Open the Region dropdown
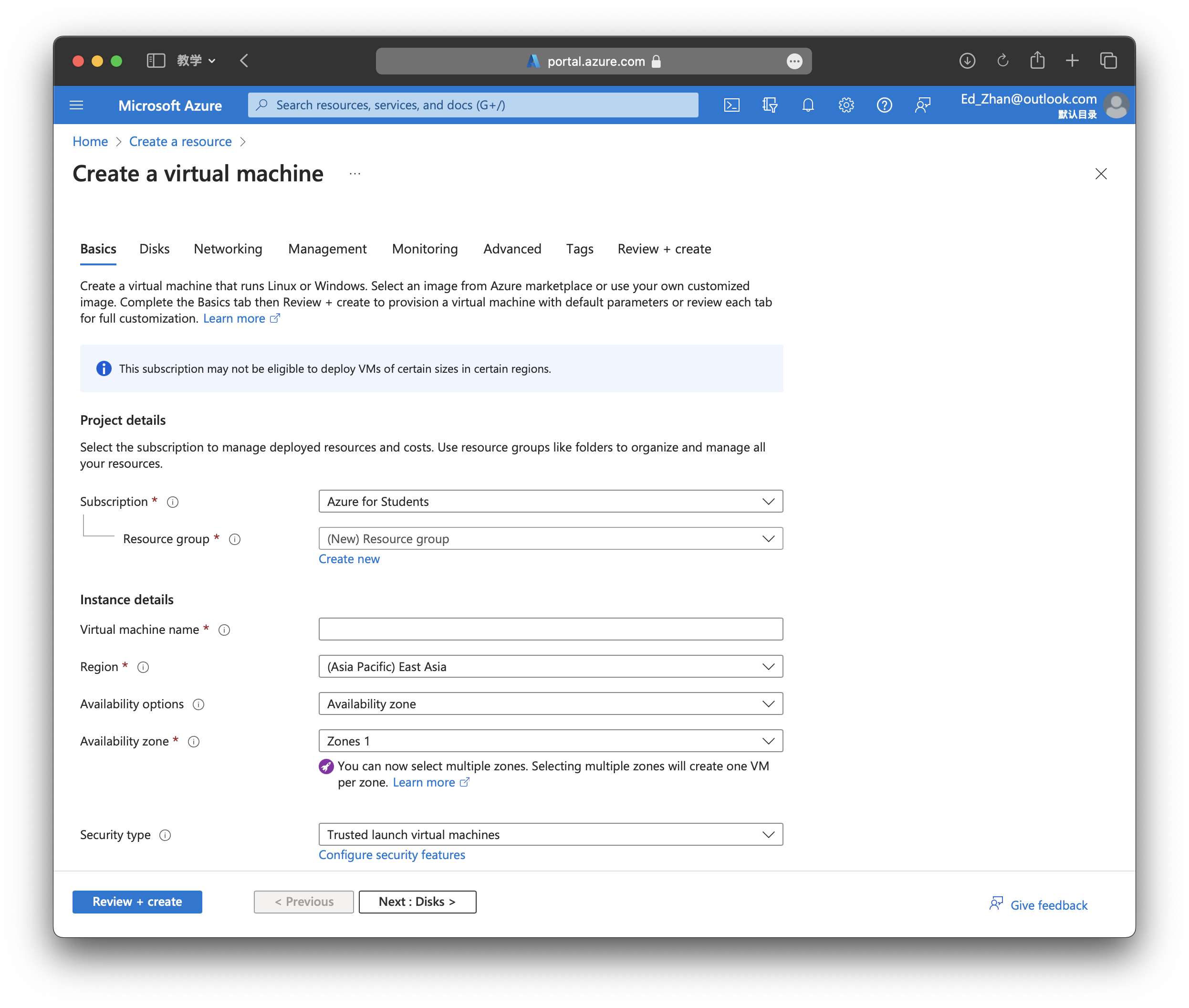 550,667
